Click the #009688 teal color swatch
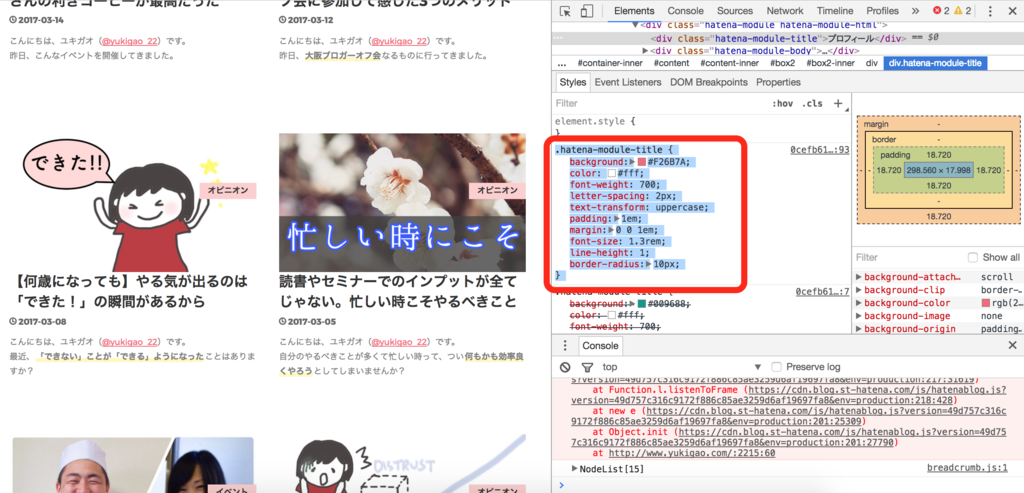This screenshot has width=1024, height=493. pyautogui.click(x=641, y=304)
